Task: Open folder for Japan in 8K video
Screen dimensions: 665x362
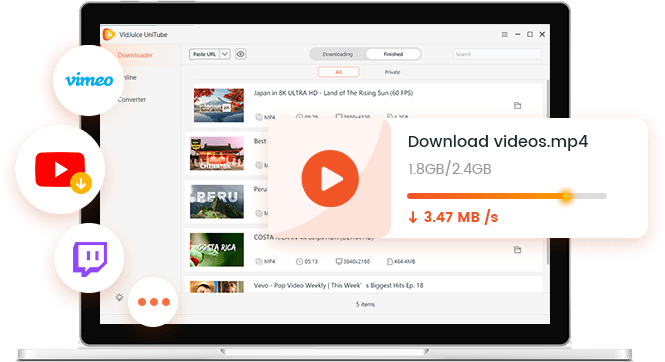Action: click(x=517, y=106)
